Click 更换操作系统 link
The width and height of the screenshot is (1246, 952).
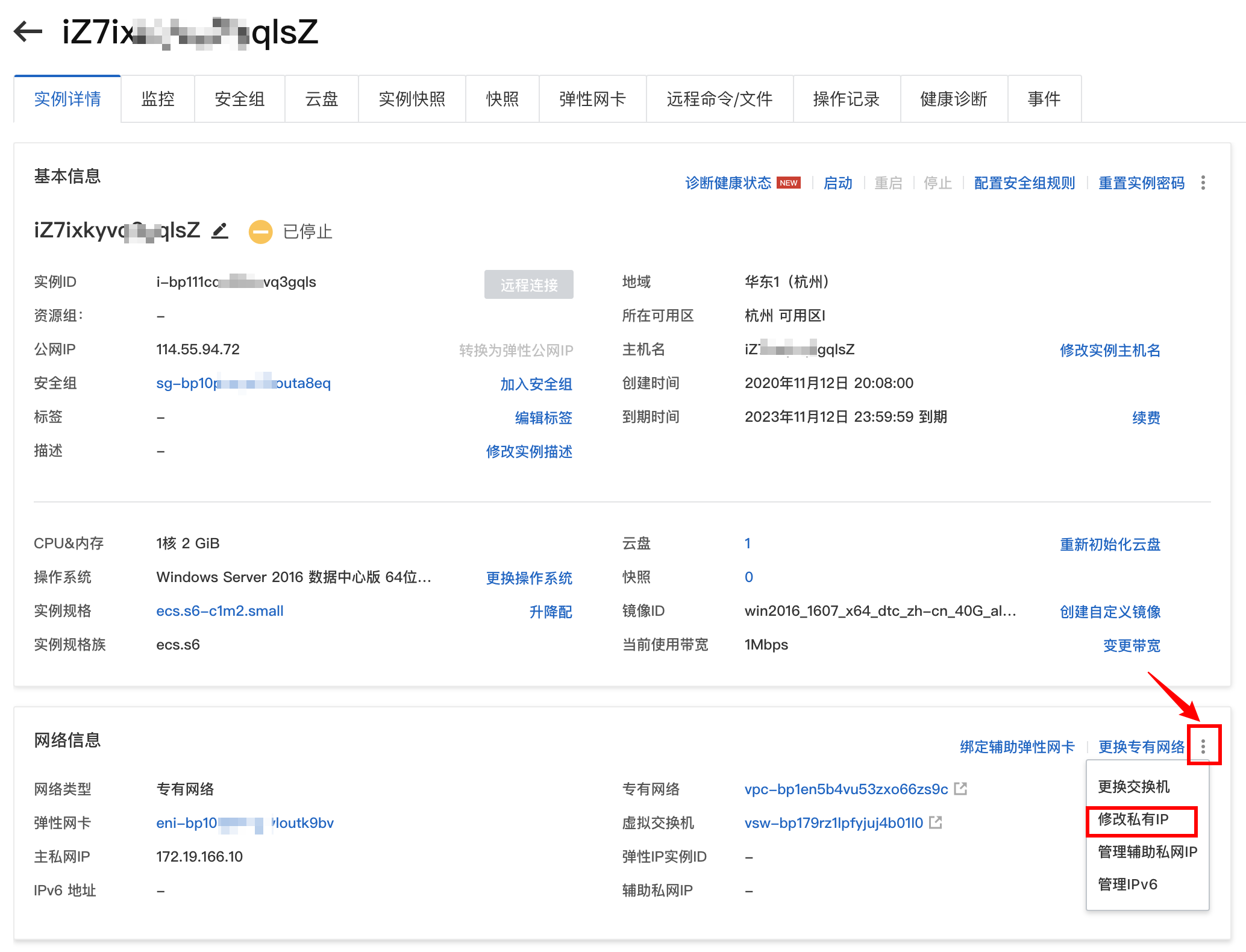tap(529, 578)
